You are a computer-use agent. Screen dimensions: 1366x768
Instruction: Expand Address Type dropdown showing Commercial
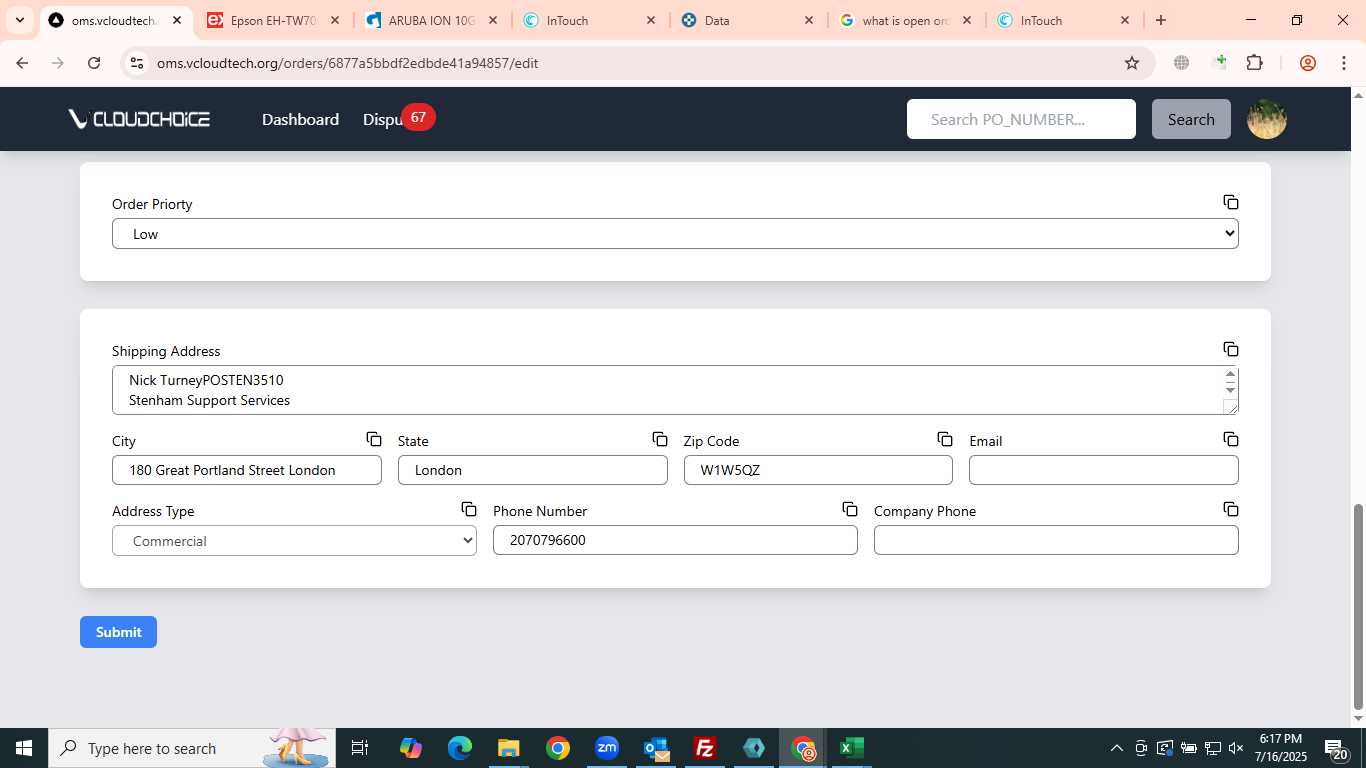click(x=294, y=541)
